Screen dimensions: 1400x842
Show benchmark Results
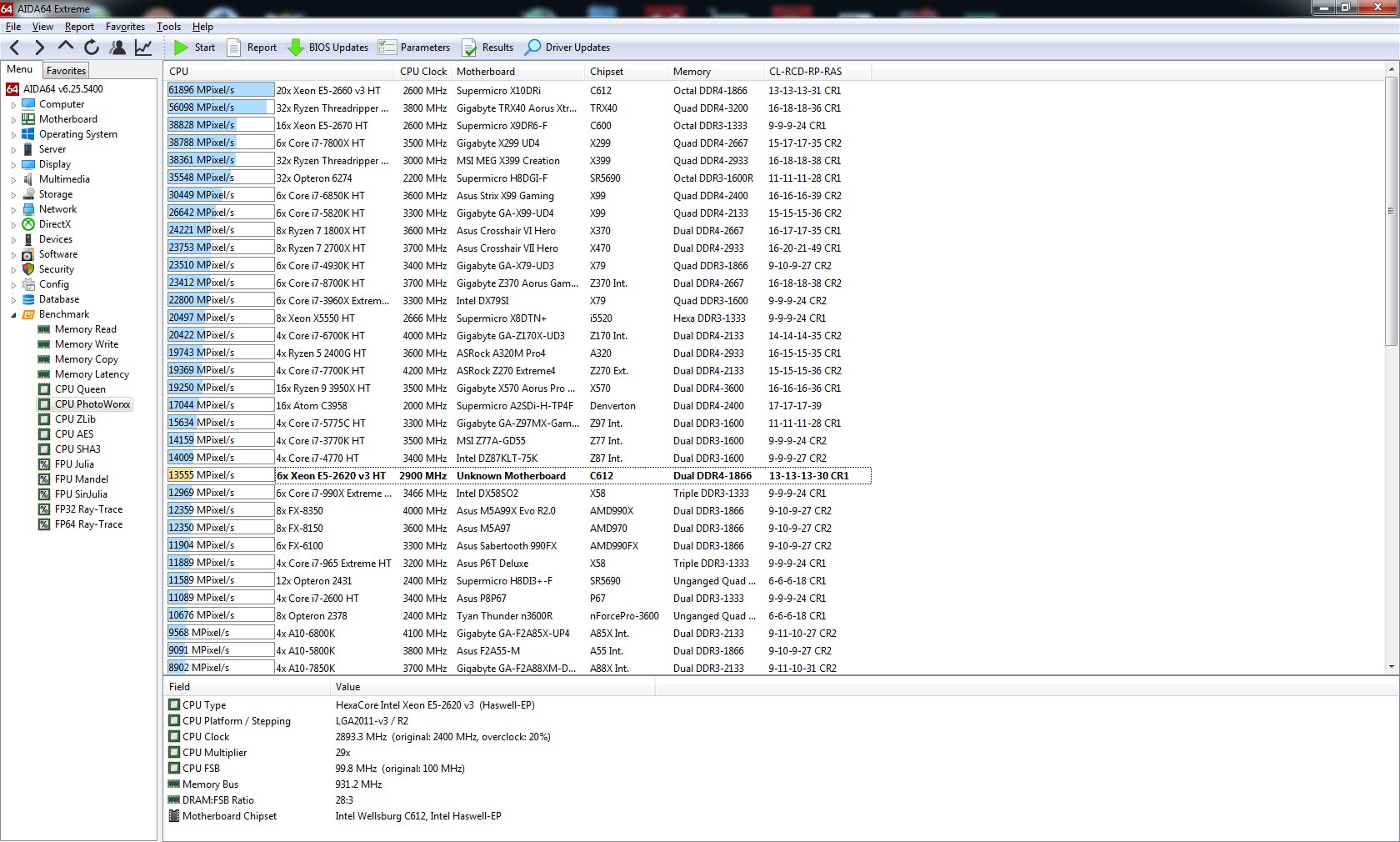[487, 48]
